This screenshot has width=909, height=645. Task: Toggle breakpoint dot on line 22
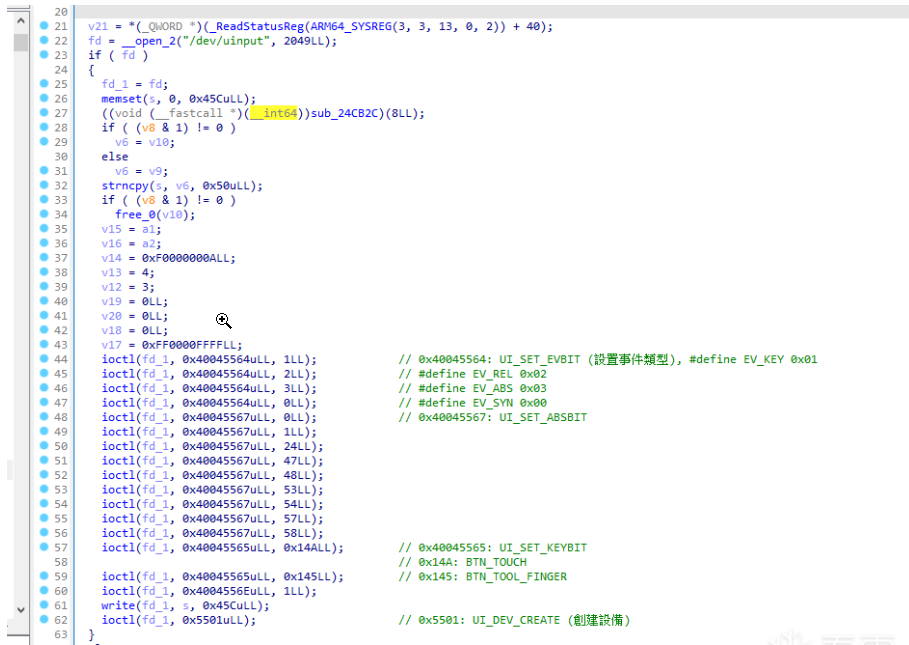(x=44, y=40)
